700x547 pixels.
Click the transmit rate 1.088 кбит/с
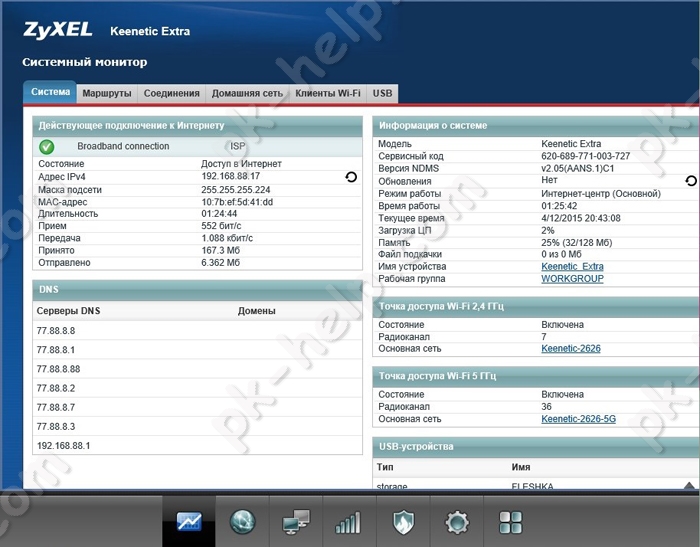(227, 238)
